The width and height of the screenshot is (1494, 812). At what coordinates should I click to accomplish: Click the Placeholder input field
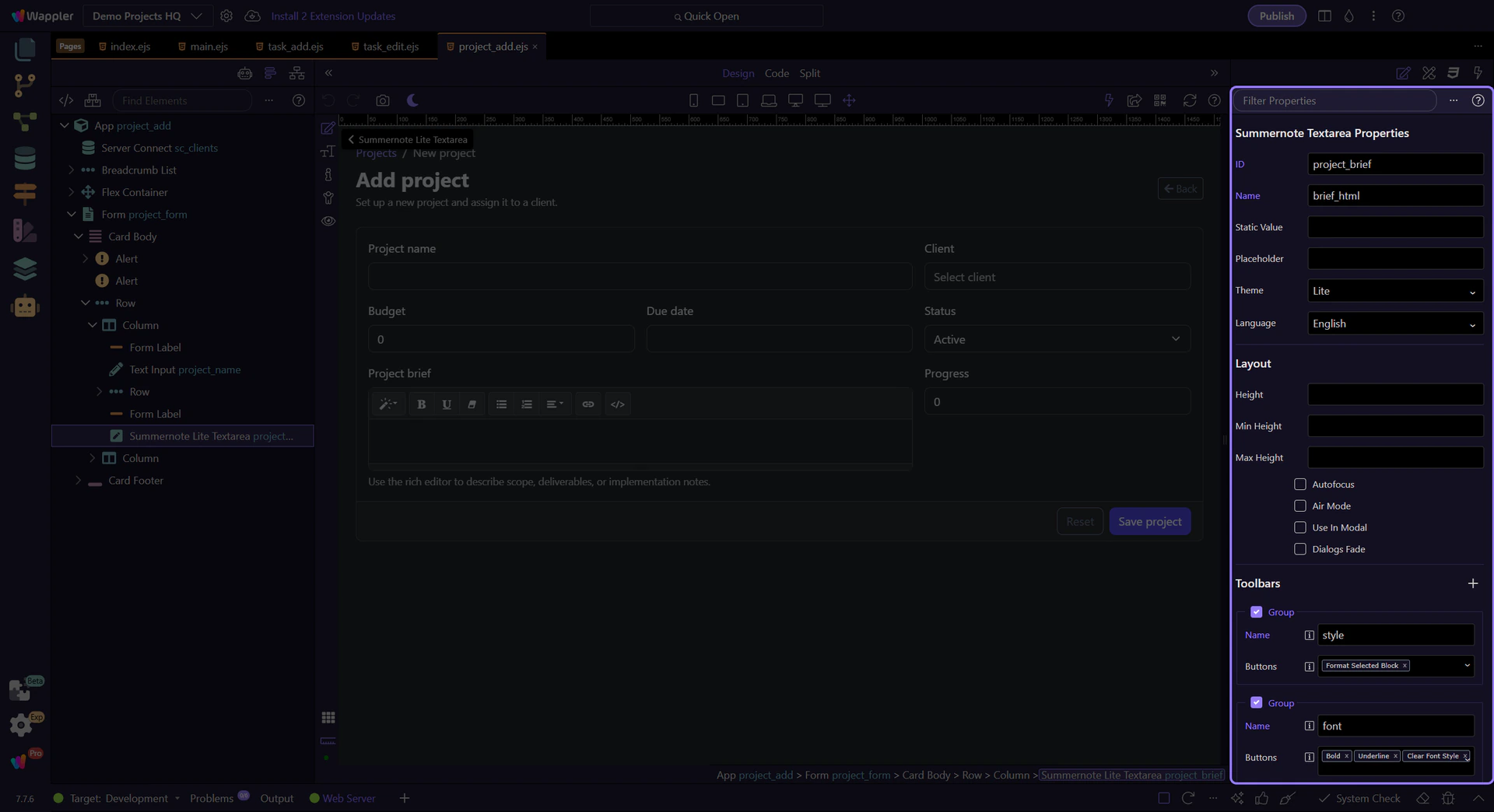point(1394,259)
